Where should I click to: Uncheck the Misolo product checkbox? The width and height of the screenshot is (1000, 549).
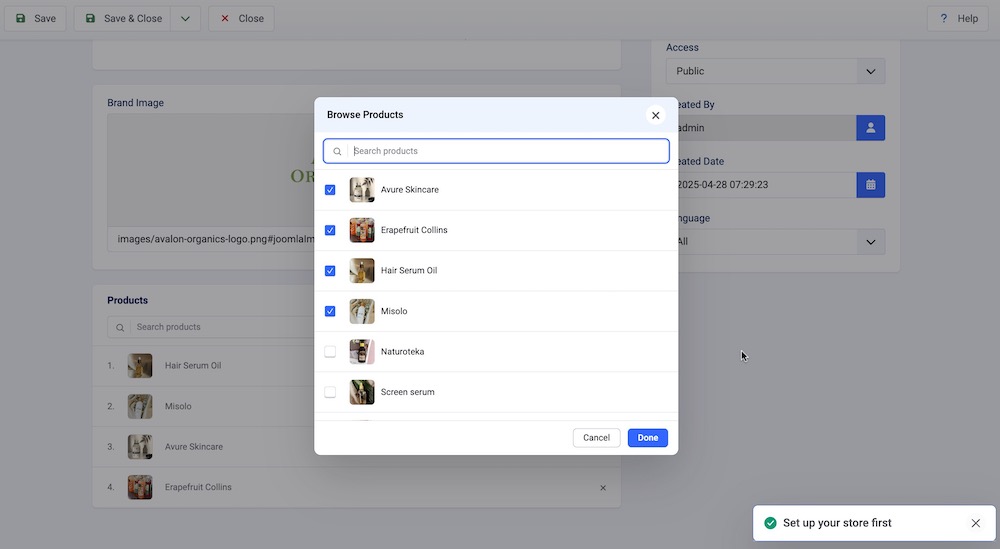coord(330,311)
